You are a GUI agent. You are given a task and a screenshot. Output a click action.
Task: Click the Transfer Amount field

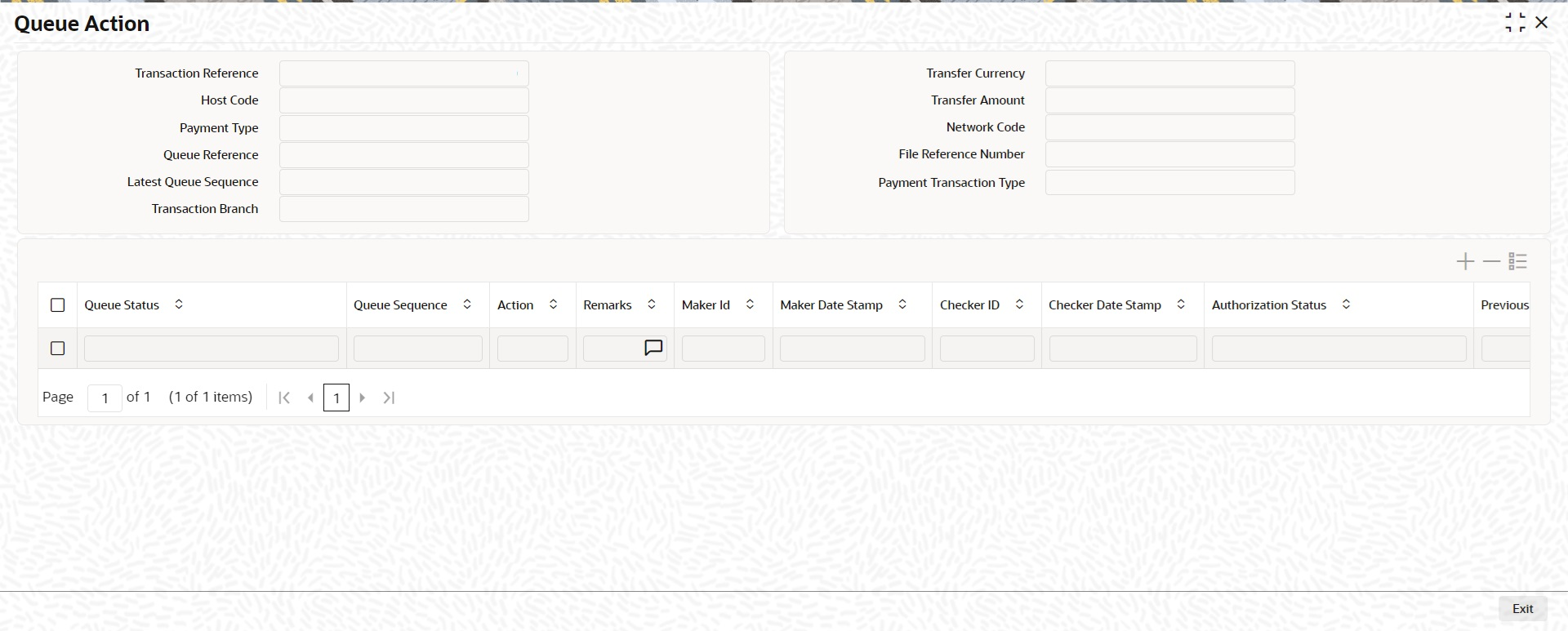pos(1170,100)
